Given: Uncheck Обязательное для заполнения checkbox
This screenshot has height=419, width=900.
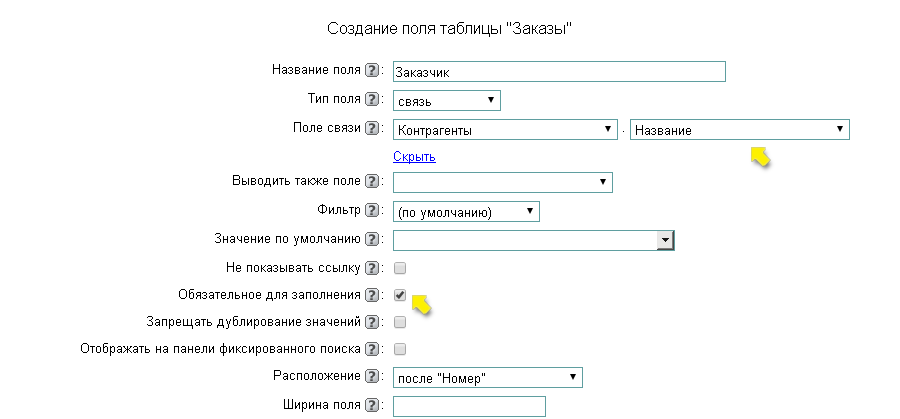Looking at the screenshot, I should 400,296.
